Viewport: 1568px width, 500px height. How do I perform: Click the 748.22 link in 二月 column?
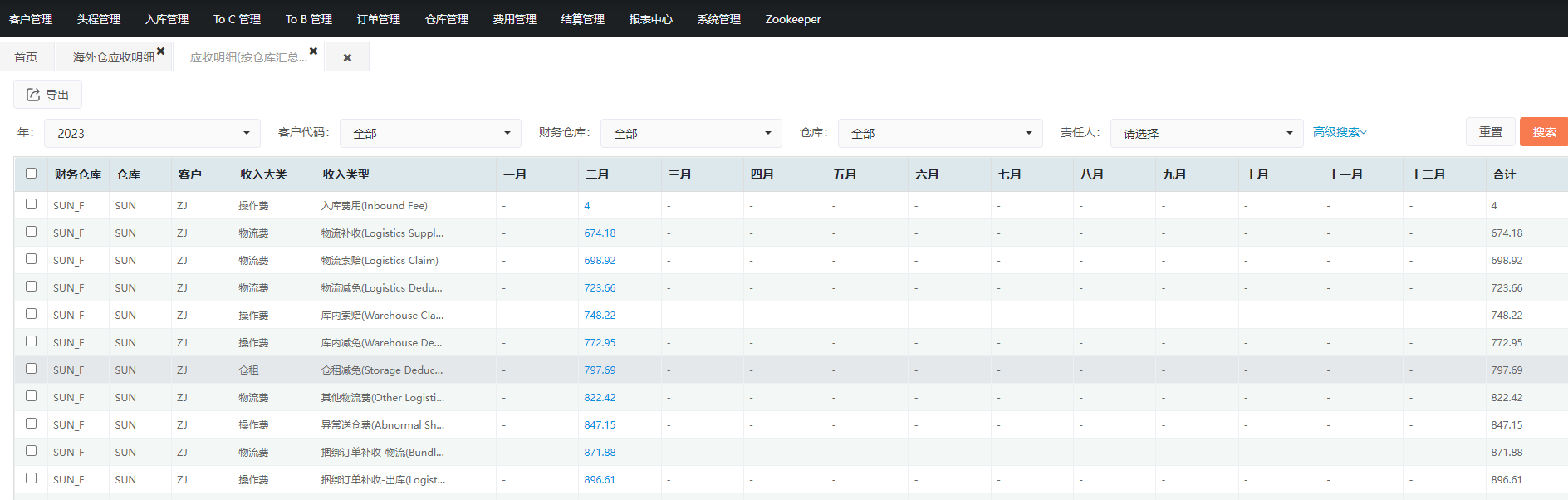click(600, 315)
